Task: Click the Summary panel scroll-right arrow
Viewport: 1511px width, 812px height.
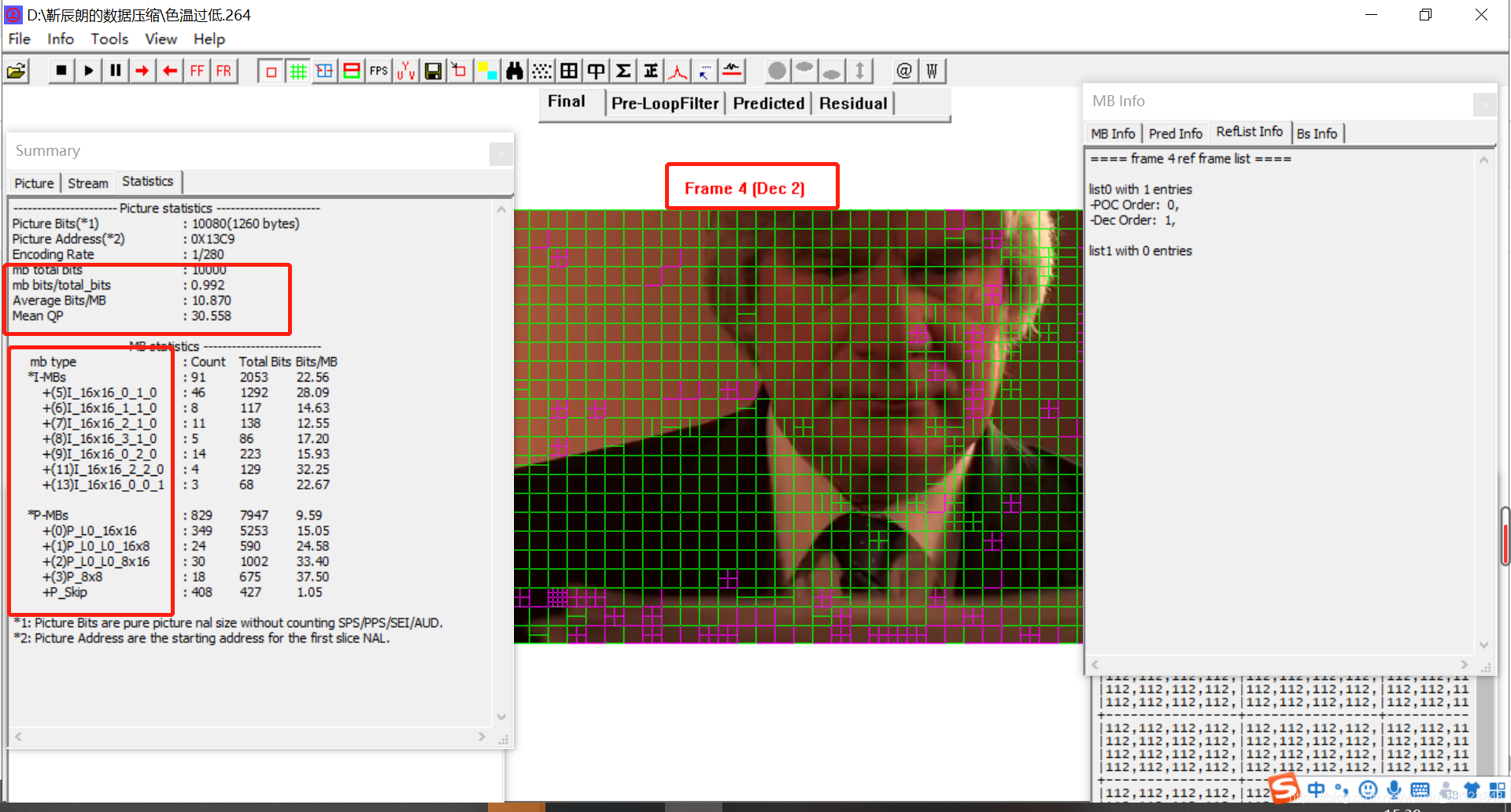Action: pos(482,736)
